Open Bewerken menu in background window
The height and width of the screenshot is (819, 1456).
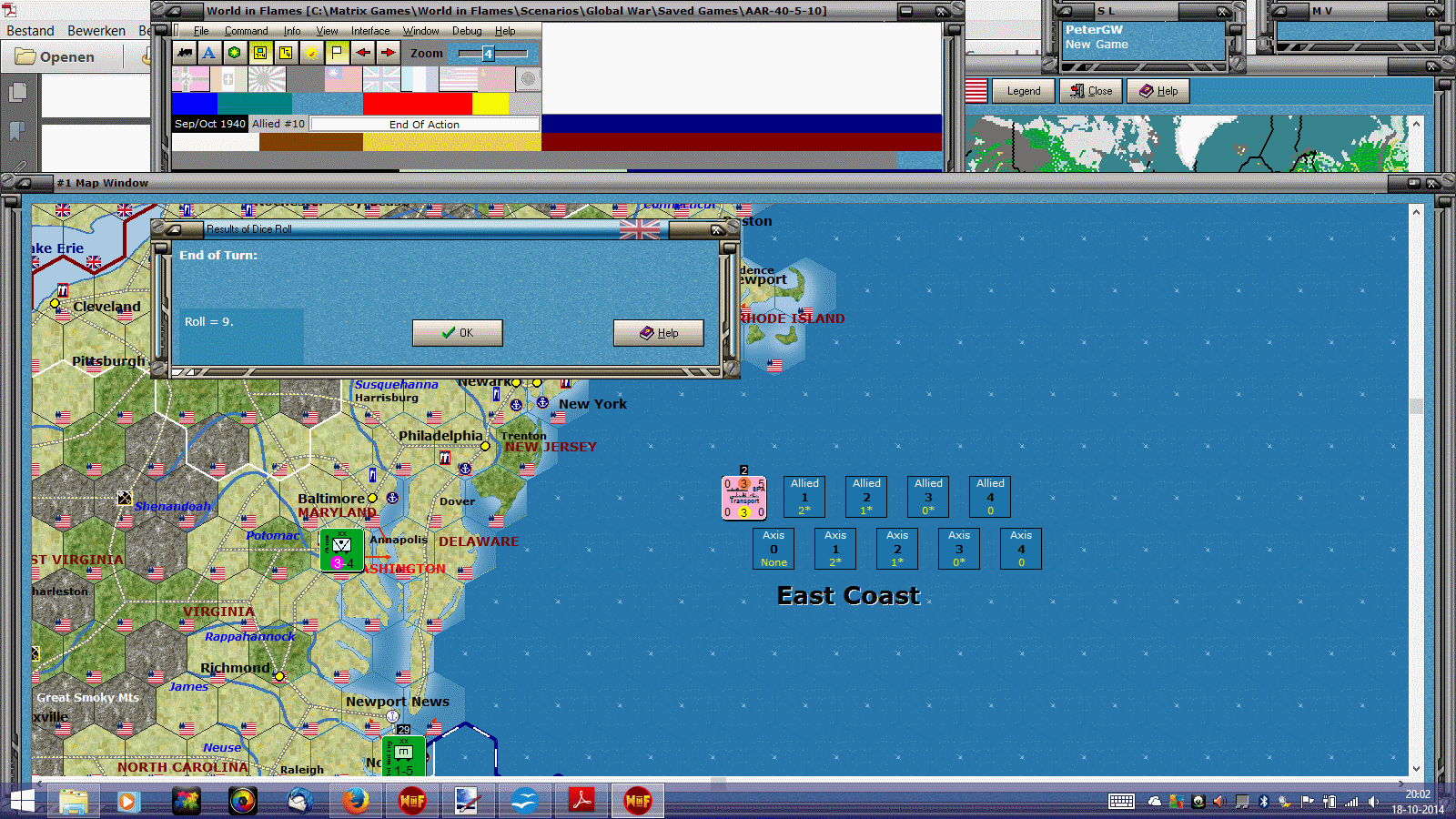point(96,31)
